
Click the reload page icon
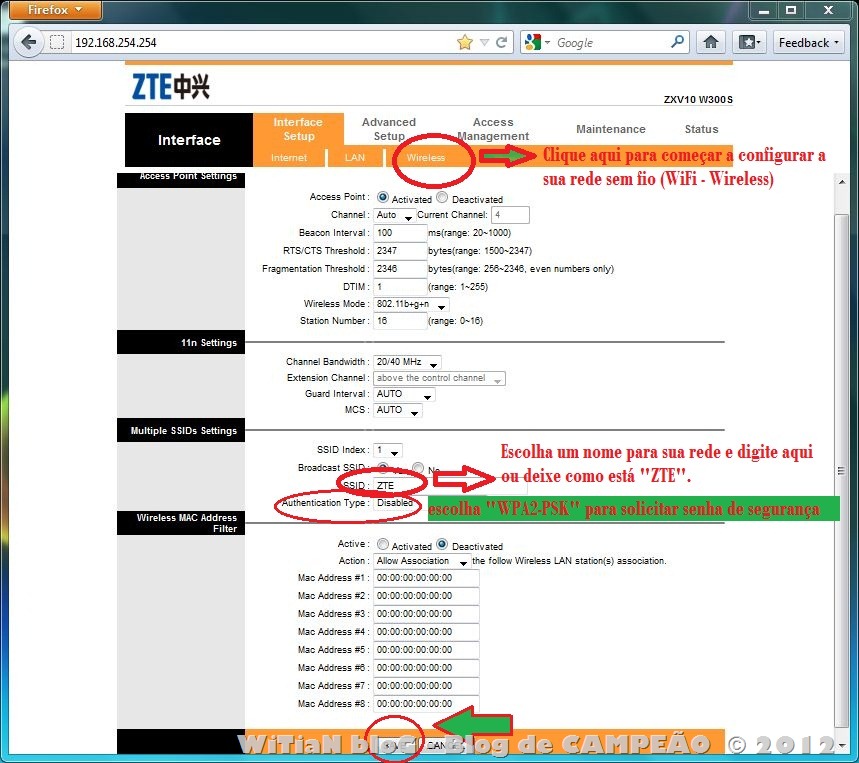[x=501, y=42]
